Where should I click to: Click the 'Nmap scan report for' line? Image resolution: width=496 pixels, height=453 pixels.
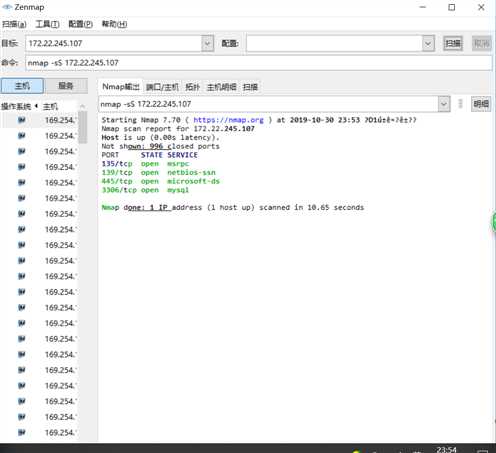178,129
